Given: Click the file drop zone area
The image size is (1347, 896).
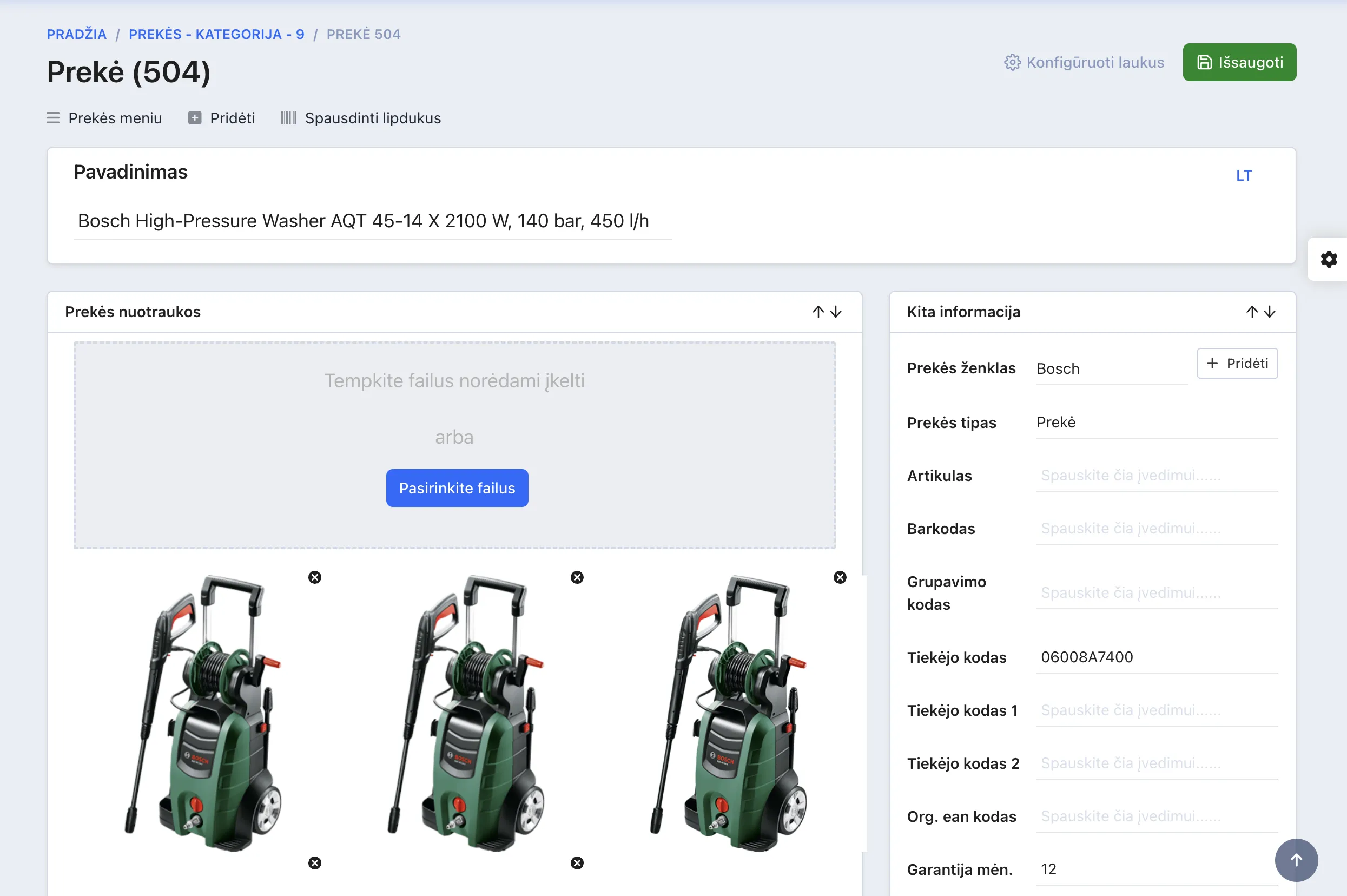Looking at the screenshot, I should pos(454,446).
